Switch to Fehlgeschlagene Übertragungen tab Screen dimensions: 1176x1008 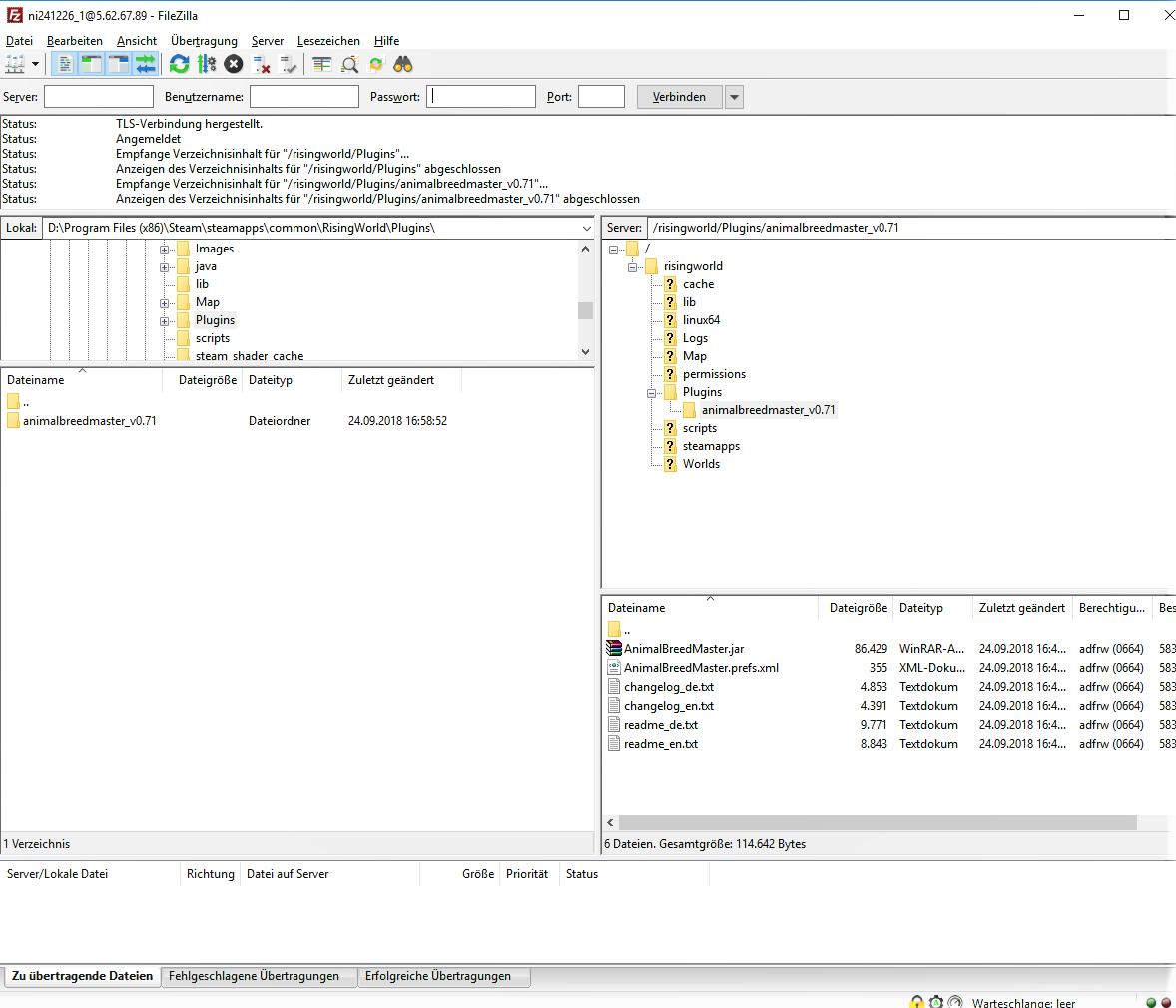coord(254,976)
